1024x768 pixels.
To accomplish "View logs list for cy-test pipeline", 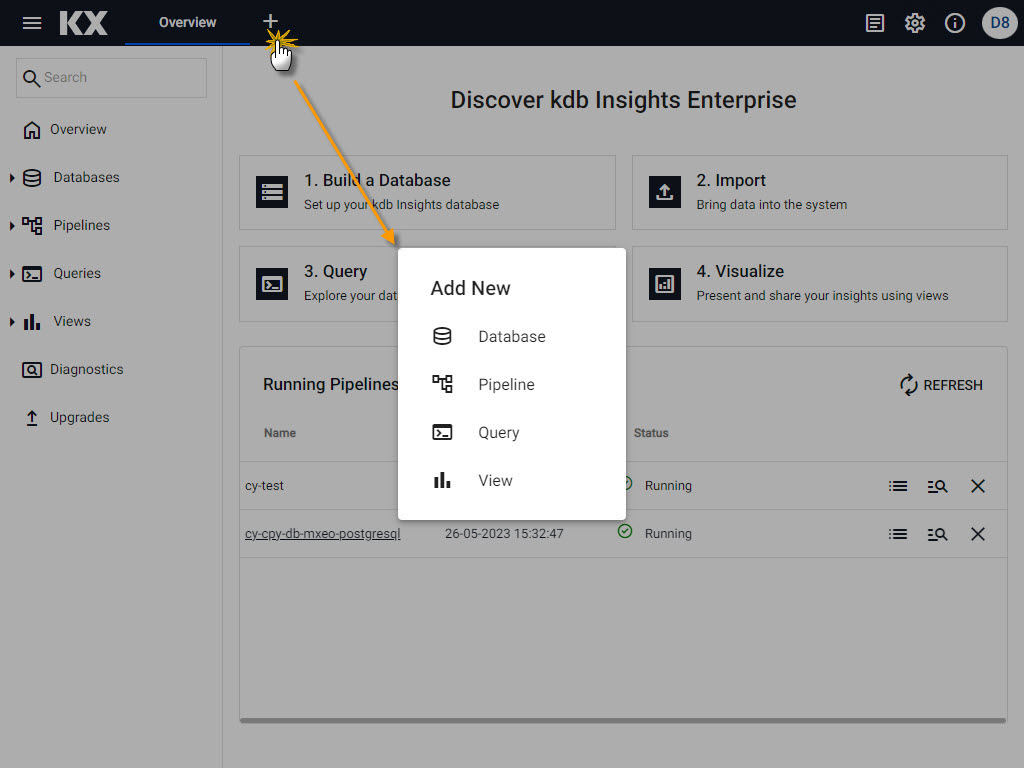I will click(x=898, y=486).
